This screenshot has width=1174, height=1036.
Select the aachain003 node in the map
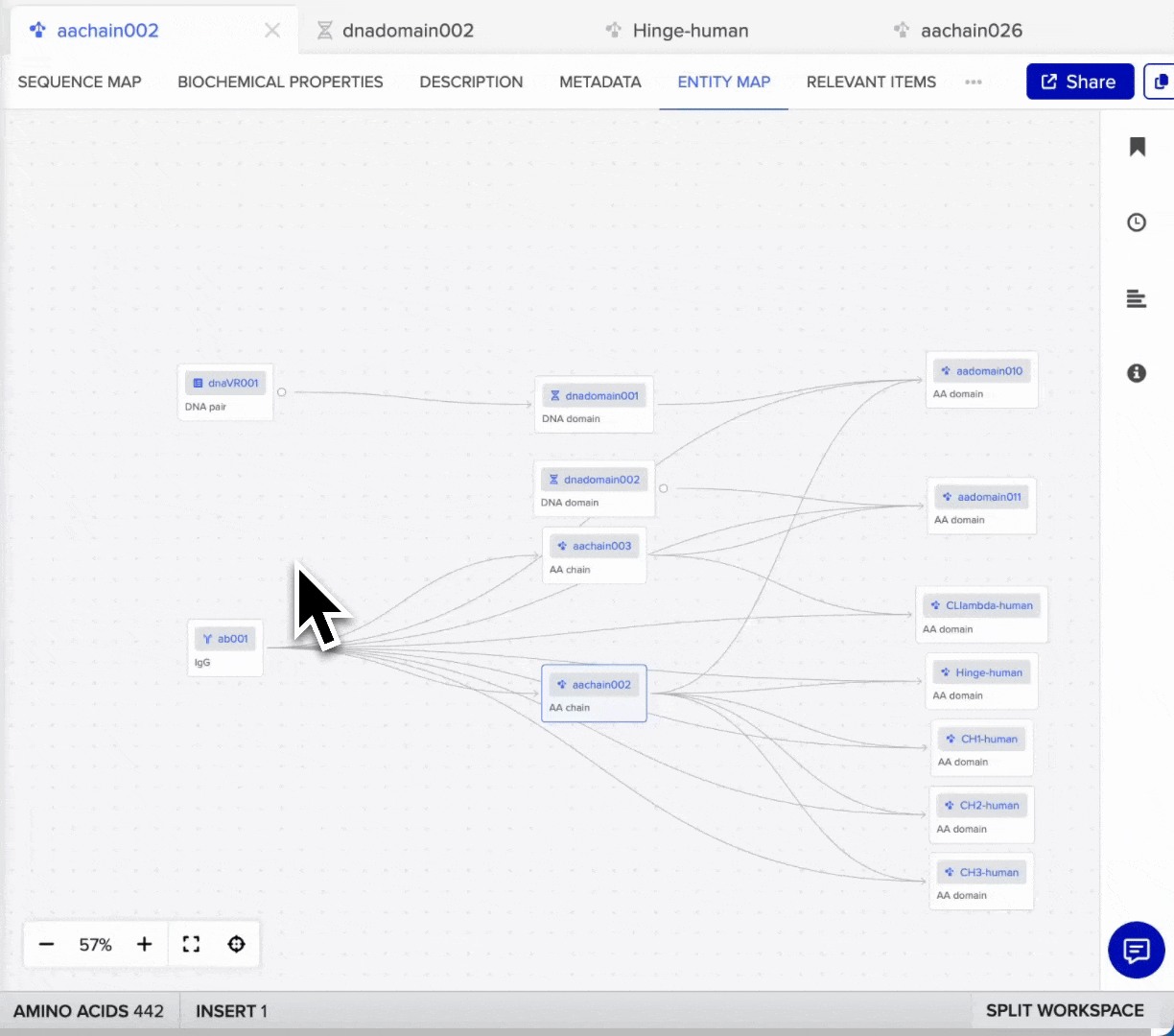[x=594, y=554]
